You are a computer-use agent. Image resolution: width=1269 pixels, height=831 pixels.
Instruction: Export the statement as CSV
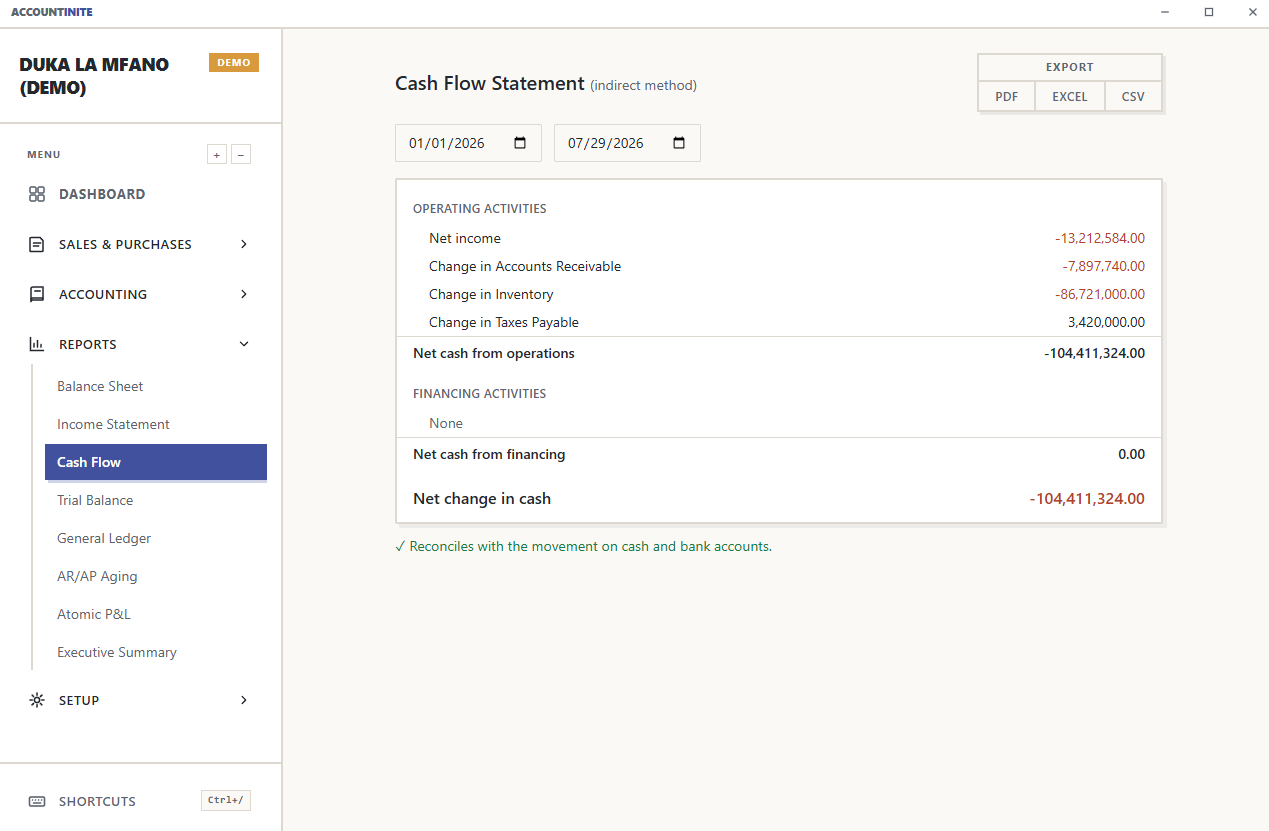pos(1133,97)
